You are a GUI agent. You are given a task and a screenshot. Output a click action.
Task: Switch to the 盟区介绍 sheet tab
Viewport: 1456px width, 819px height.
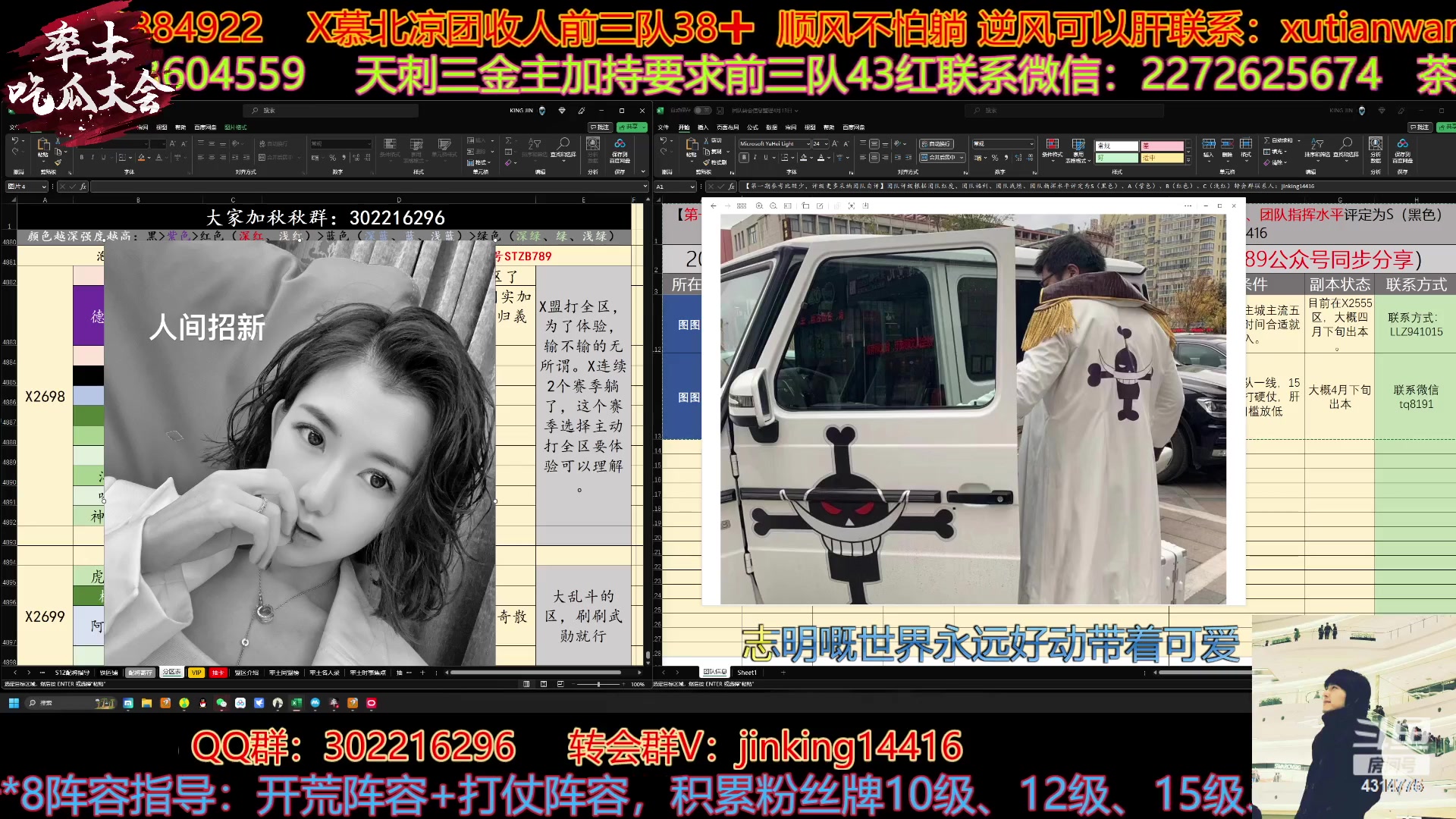246,673
